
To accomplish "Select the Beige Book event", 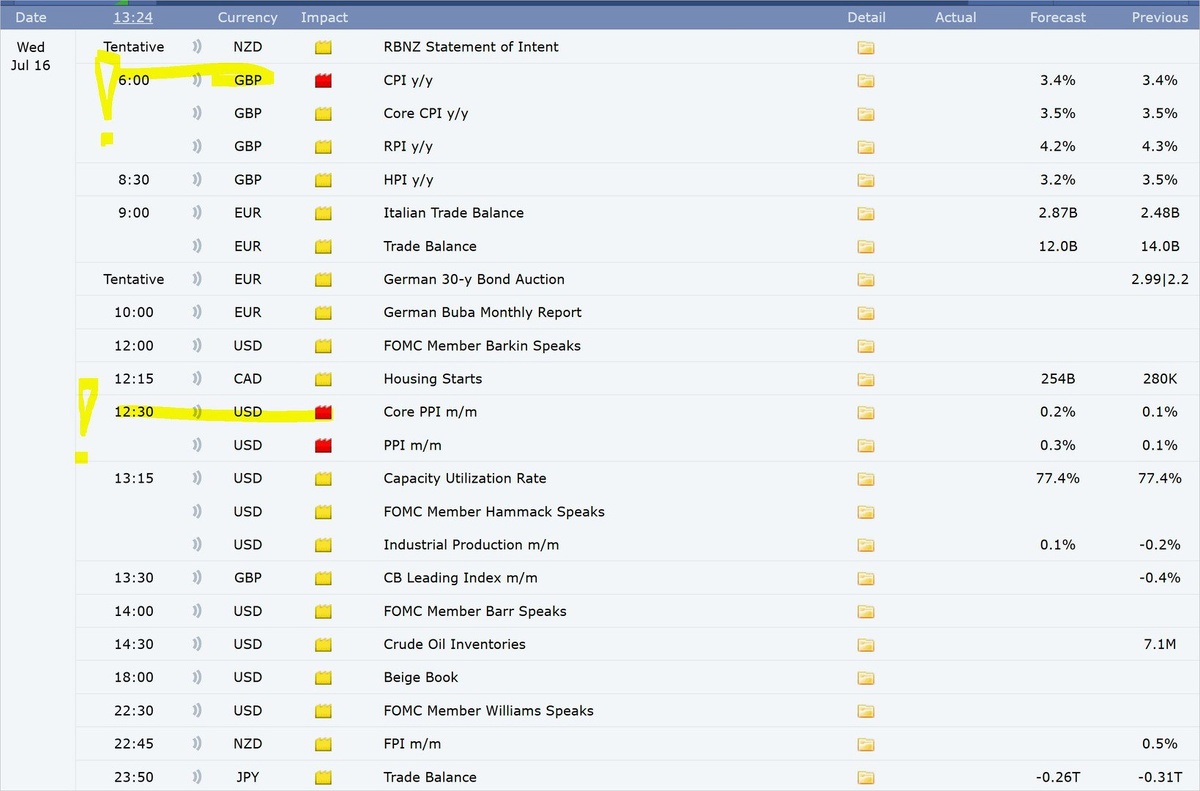I will [421, 678].
